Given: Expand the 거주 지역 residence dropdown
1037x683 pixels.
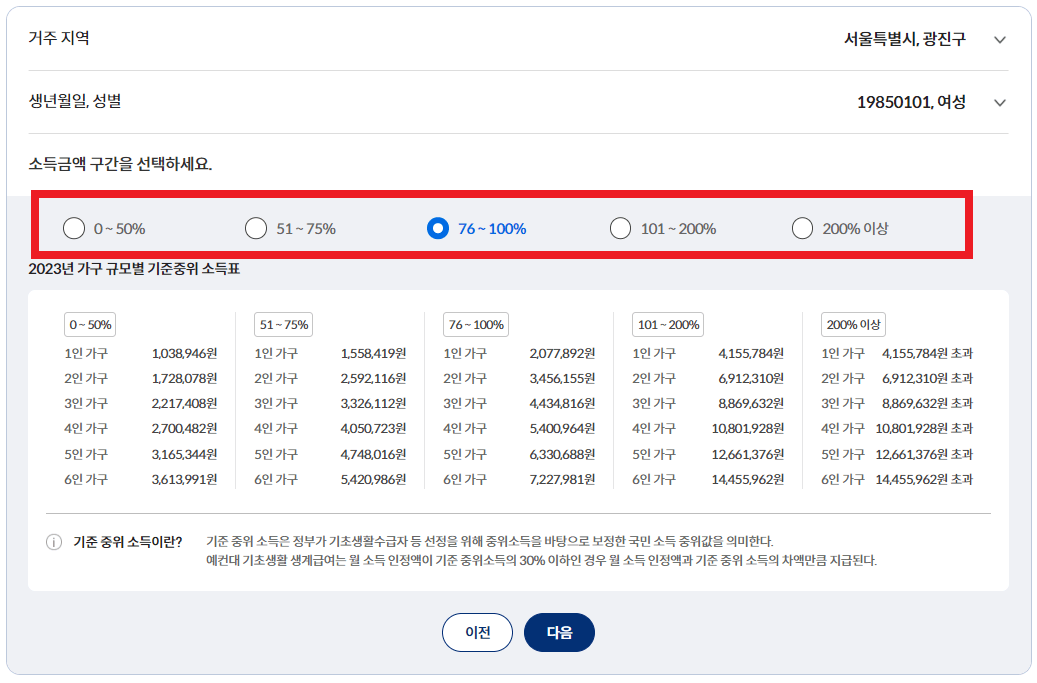Looking at the screenshot, I should (999, 40).
